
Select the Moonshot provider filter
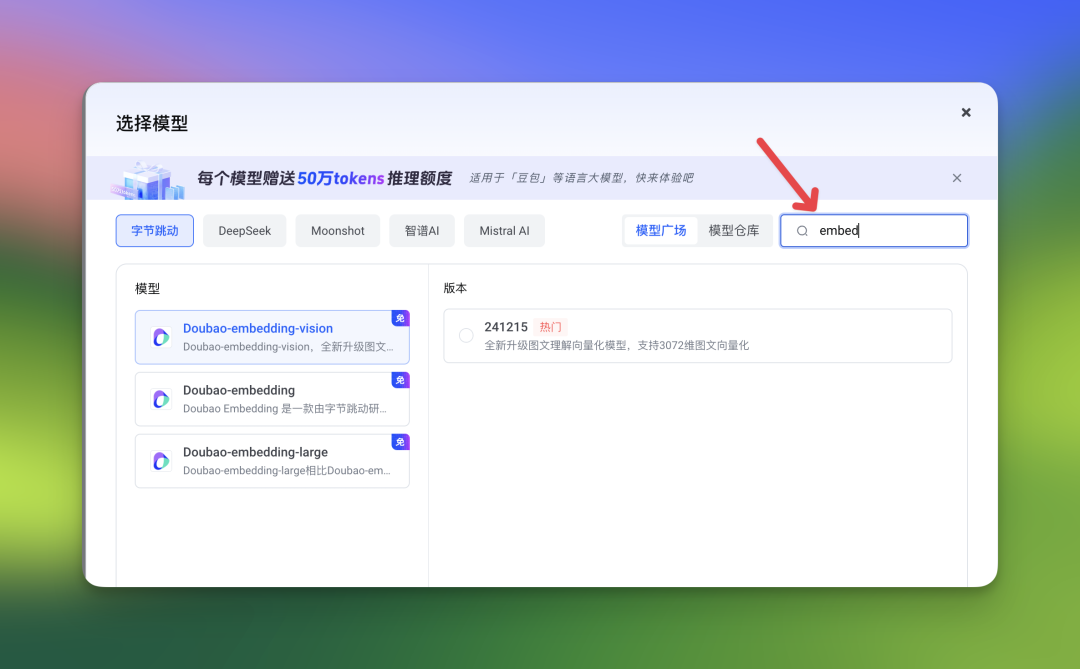pos(338,231)
